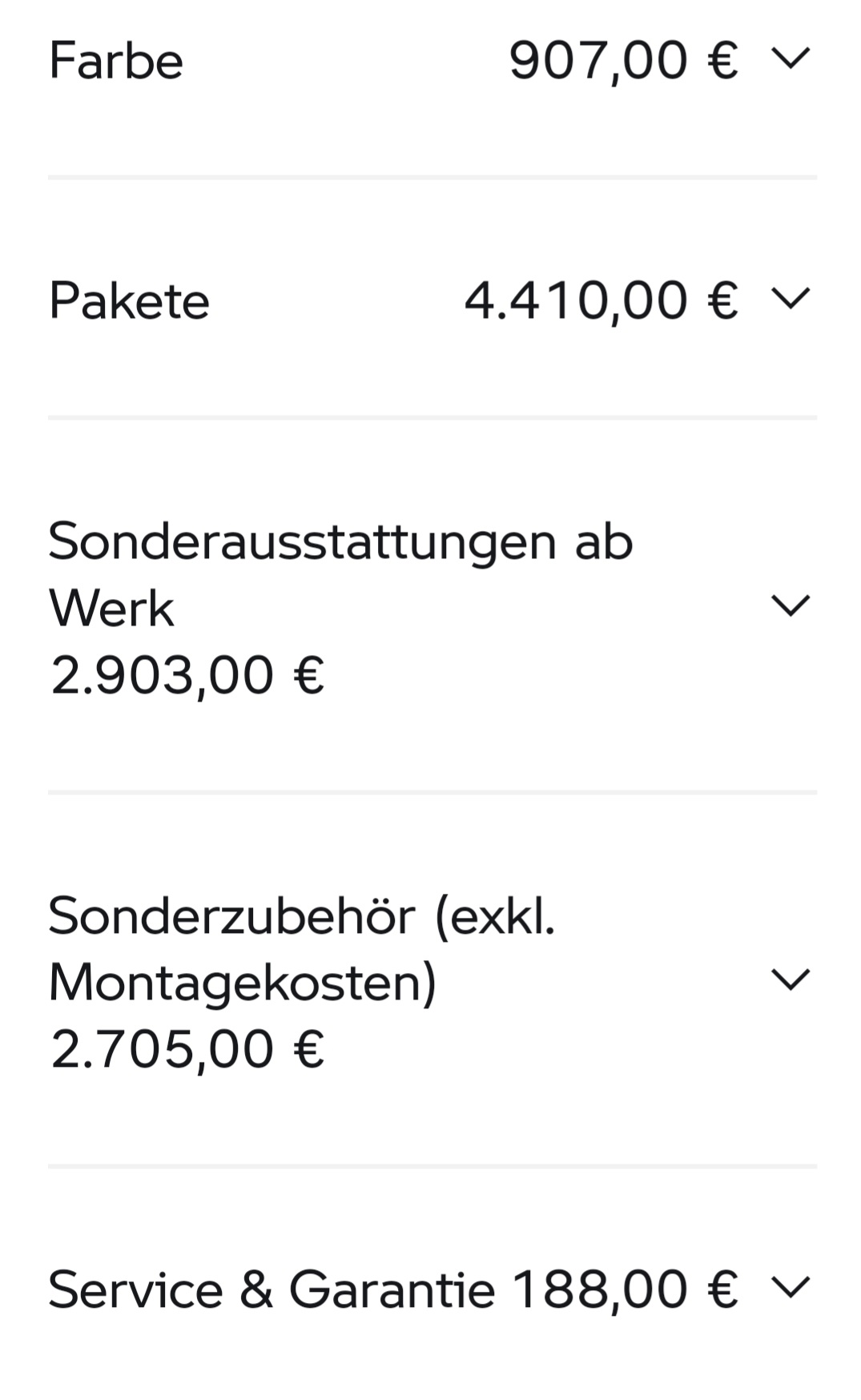Select the Sonderzubehör (exkl. heading text
Viewport: 861px width, 1400px height.
(x=301, y=915)
